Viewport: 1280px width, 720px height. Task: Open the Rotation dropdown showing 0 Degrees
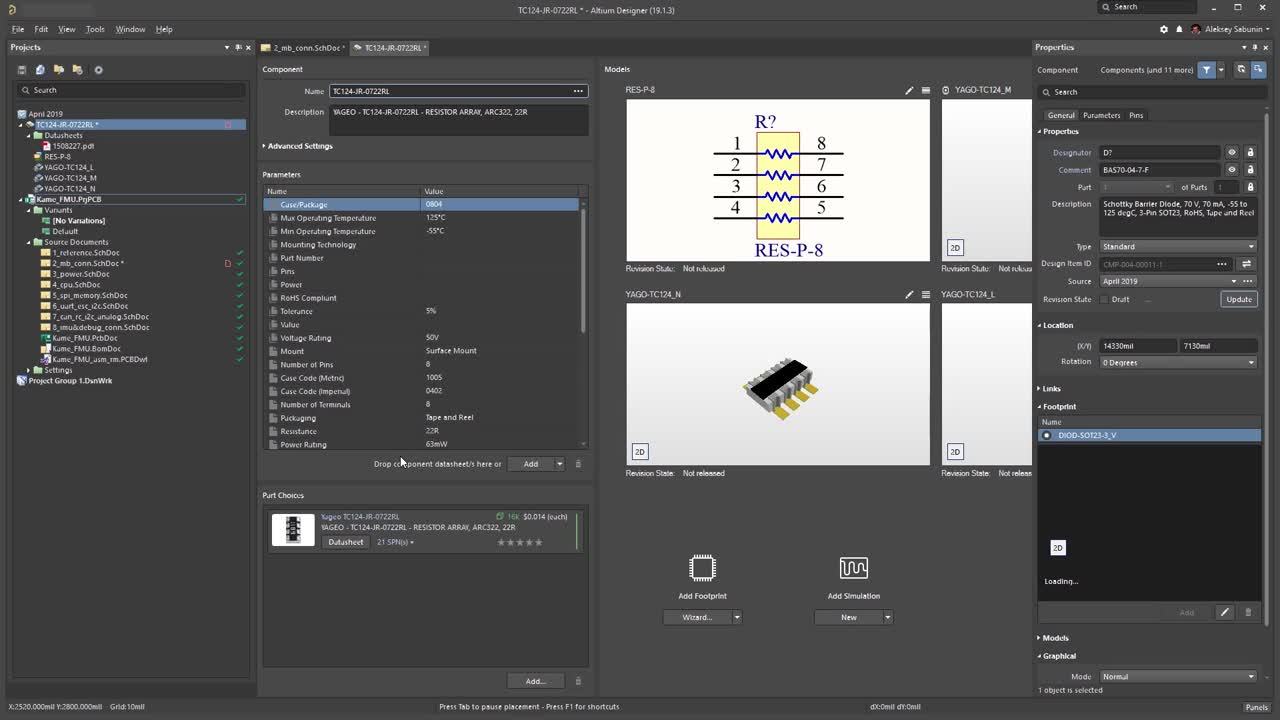point(1177,362)
